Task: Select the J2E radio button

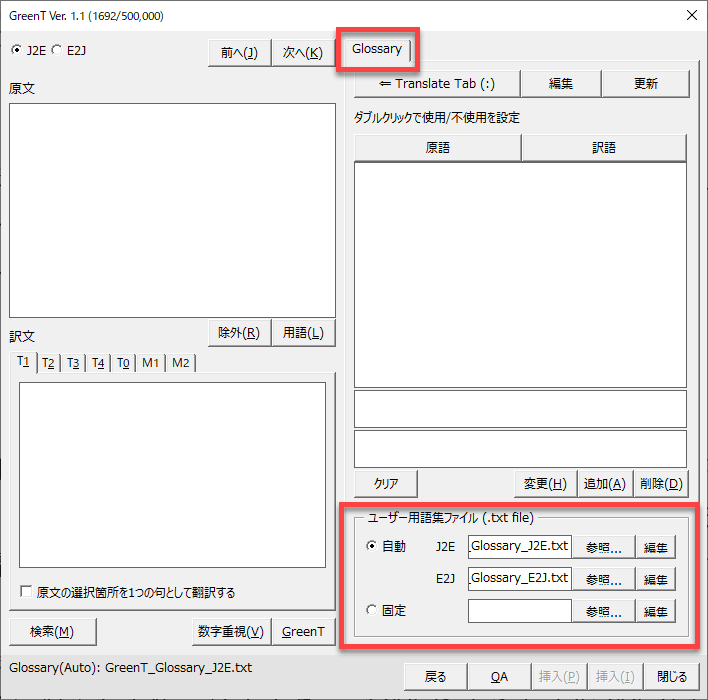Action: click(x=16, y=50)
